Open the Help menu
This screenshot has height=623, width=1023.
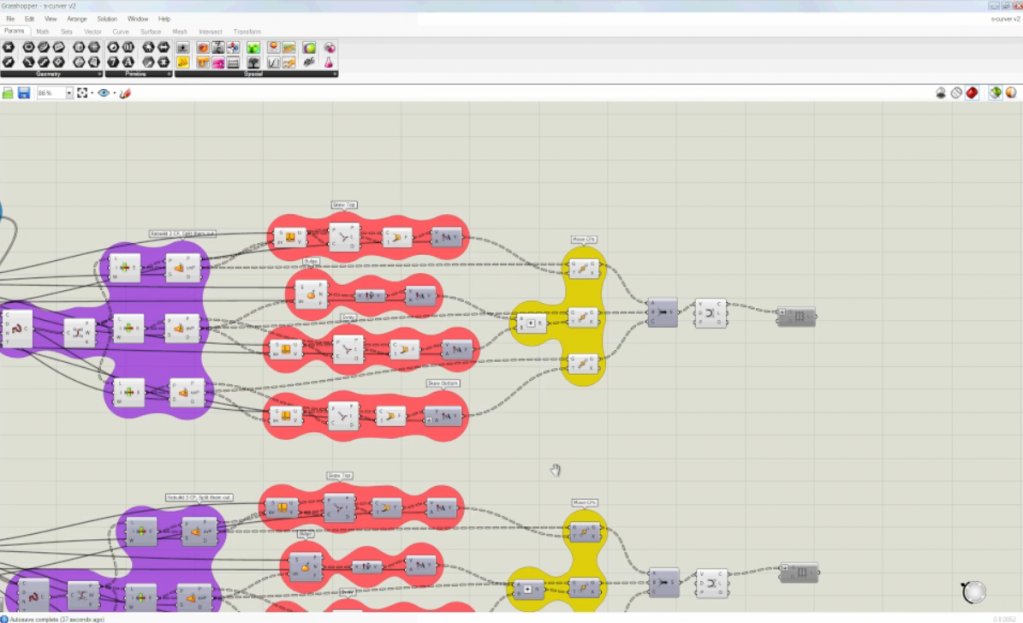(x=164, y=19)
